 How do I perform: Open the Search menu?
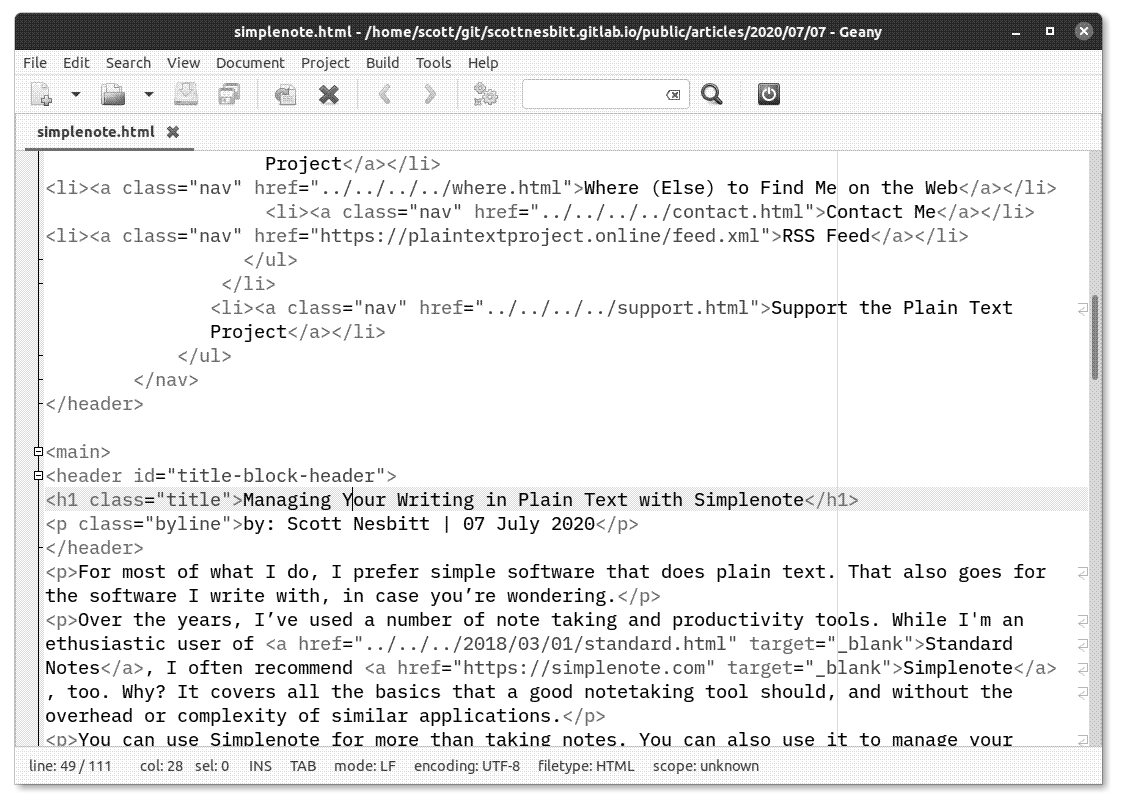pos(128,63)
